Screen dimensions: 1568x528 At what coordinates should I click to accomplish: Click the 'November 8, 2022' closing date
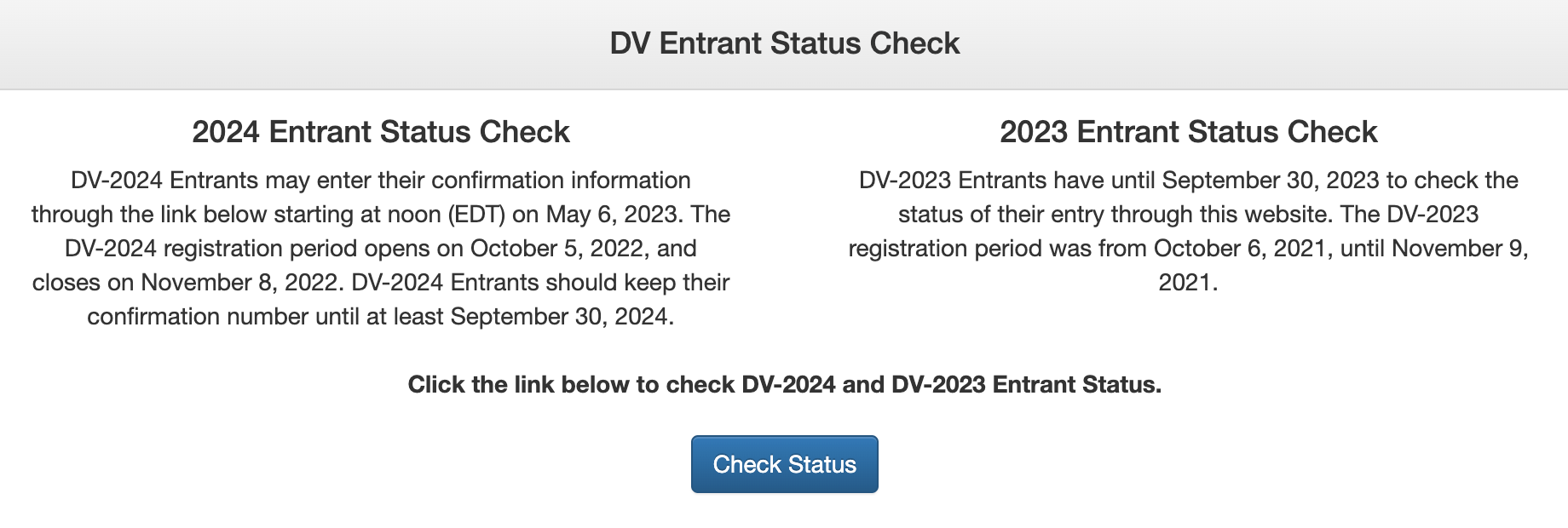[x=242, y=282]
